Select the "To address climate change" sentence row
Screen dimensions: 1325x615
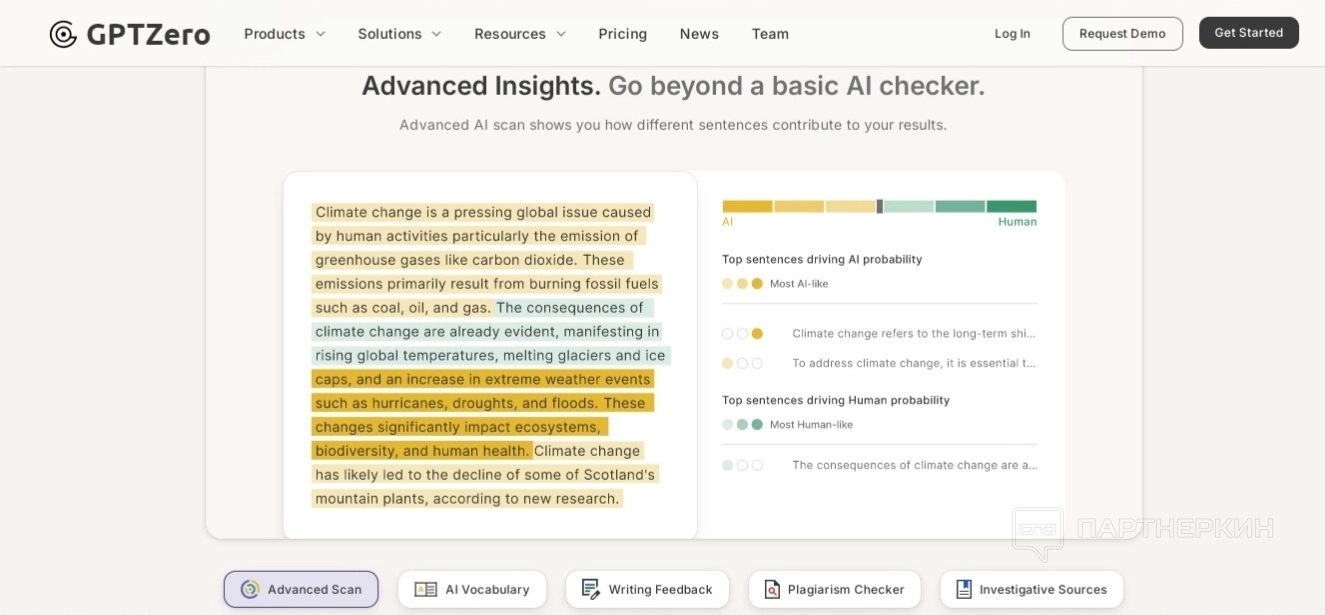pyautogui.click(x=913, y=363)
